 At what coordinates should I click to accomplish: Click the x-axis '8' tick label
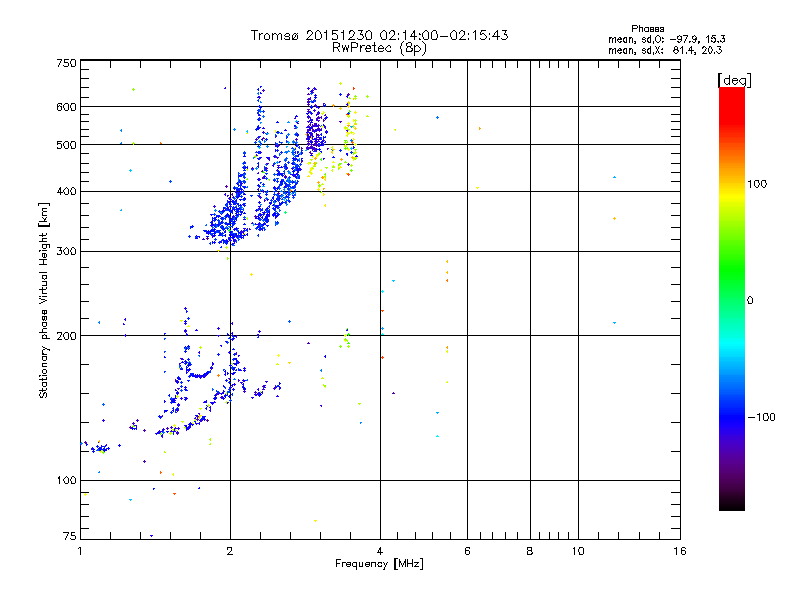coord(530,551)
